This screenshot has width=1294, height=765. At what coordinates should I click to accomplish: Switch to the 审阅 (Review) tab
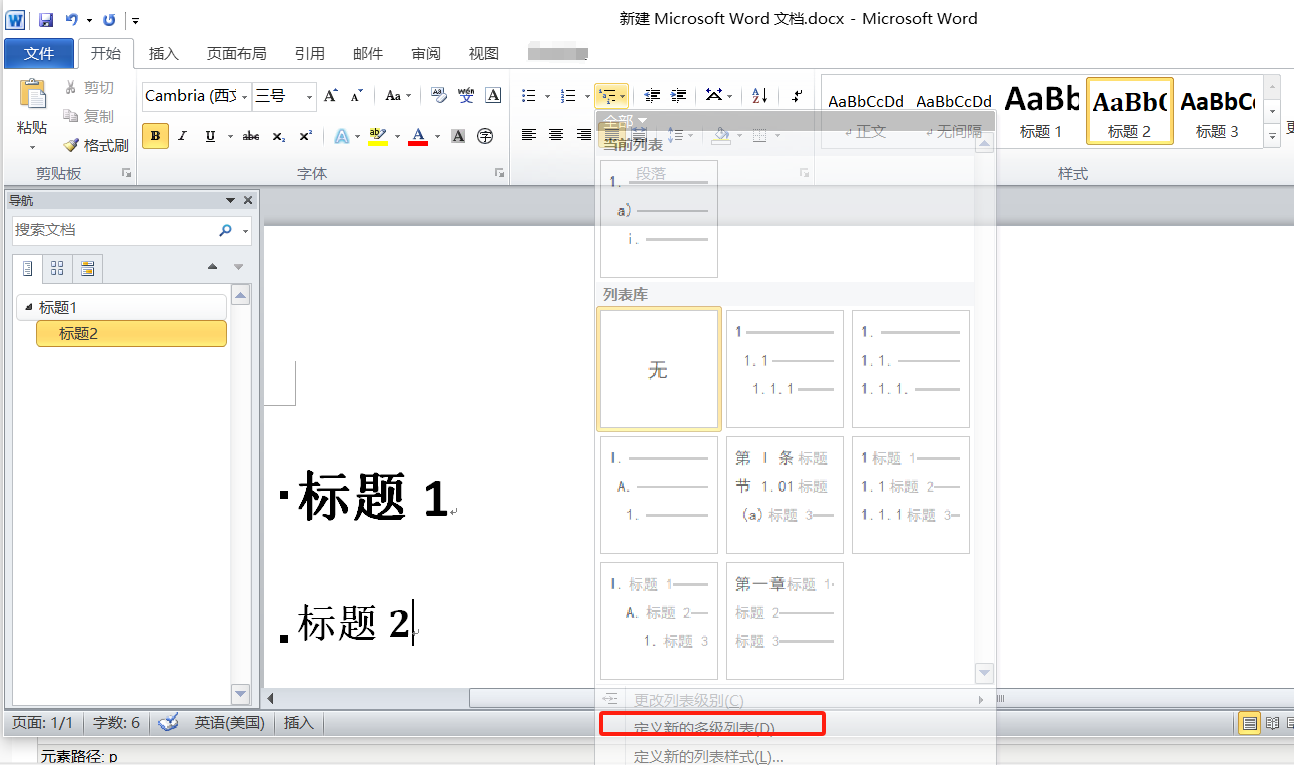point(426,54)
